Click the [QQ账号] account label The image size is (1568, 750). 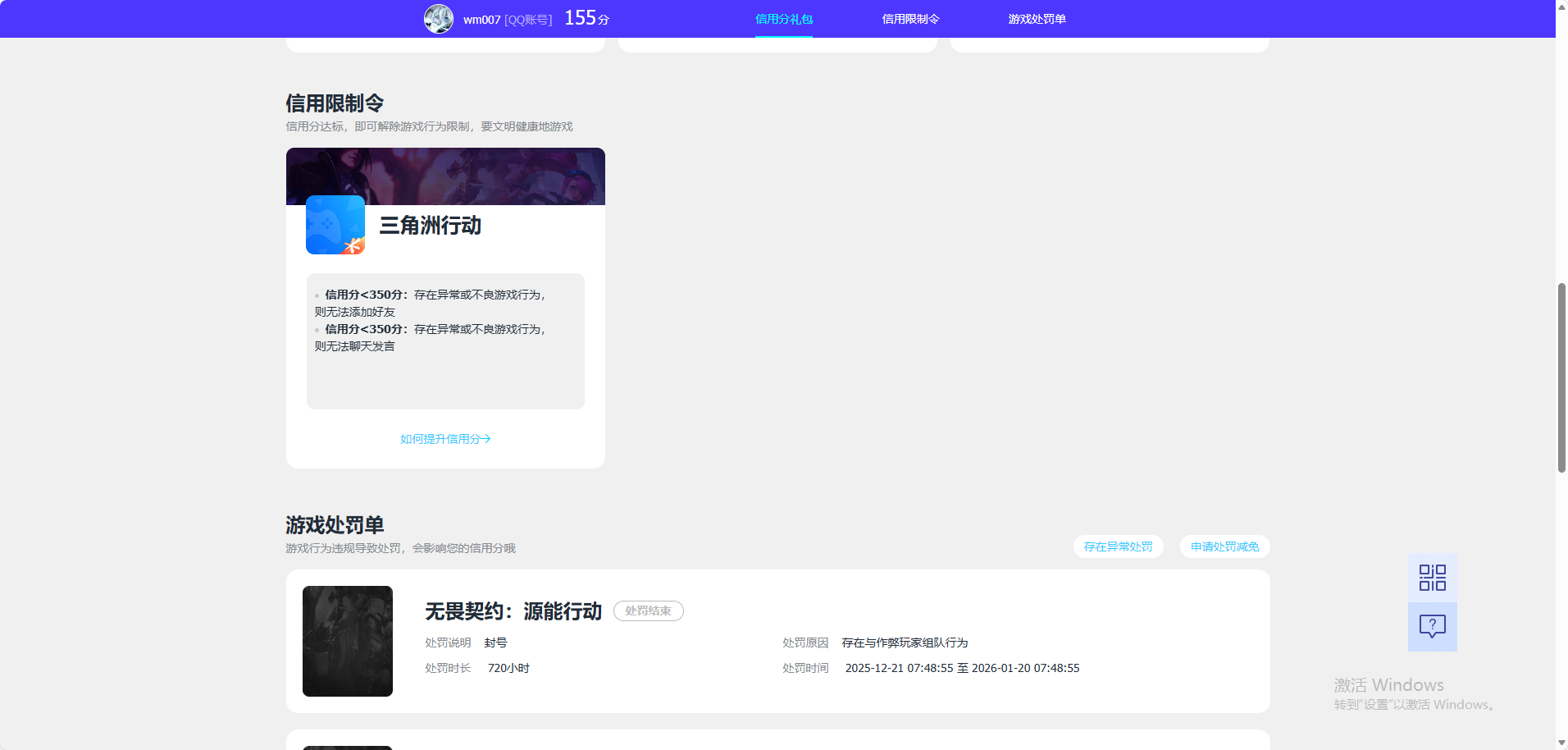click(x=527, y=19)
